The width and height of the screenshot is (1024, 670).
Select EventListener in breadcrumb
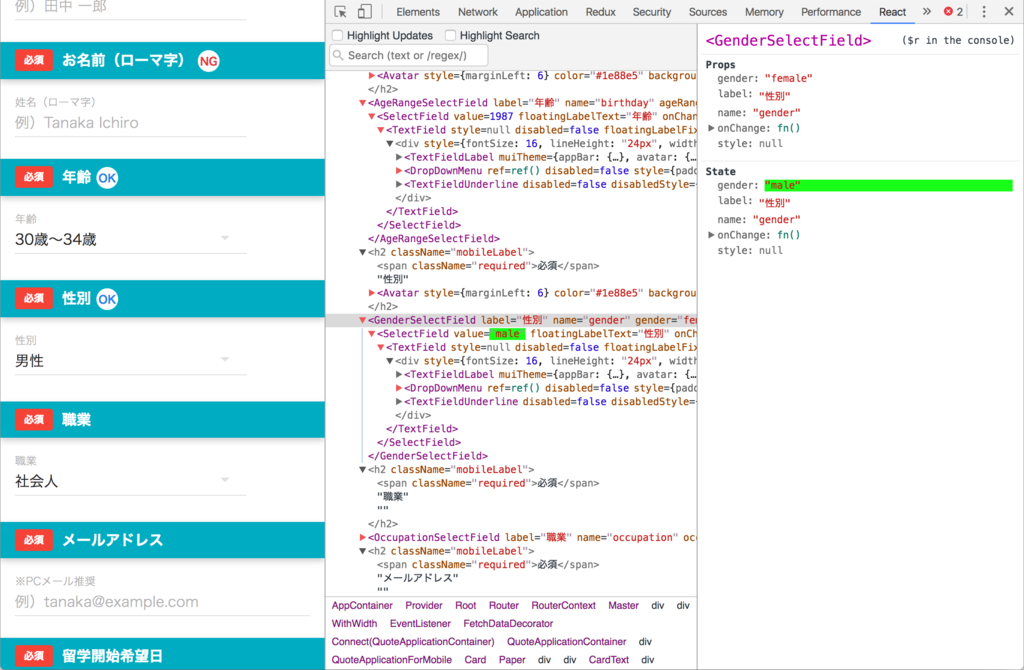[x=420, y=624]
